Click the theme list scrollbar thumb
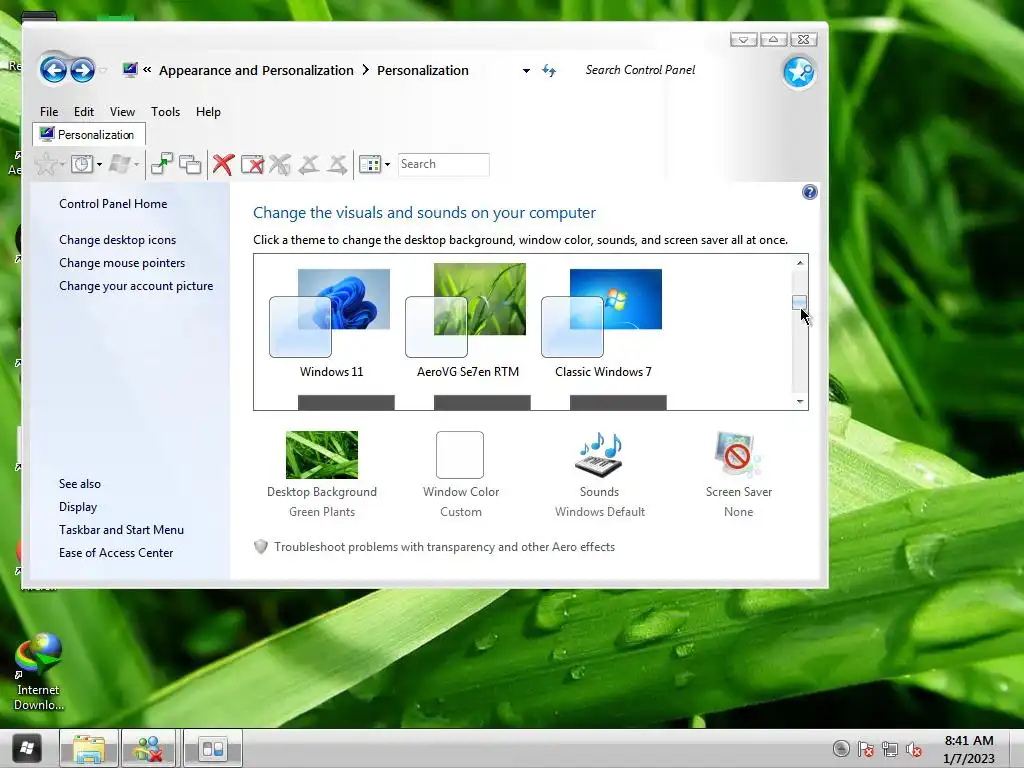 799,302
